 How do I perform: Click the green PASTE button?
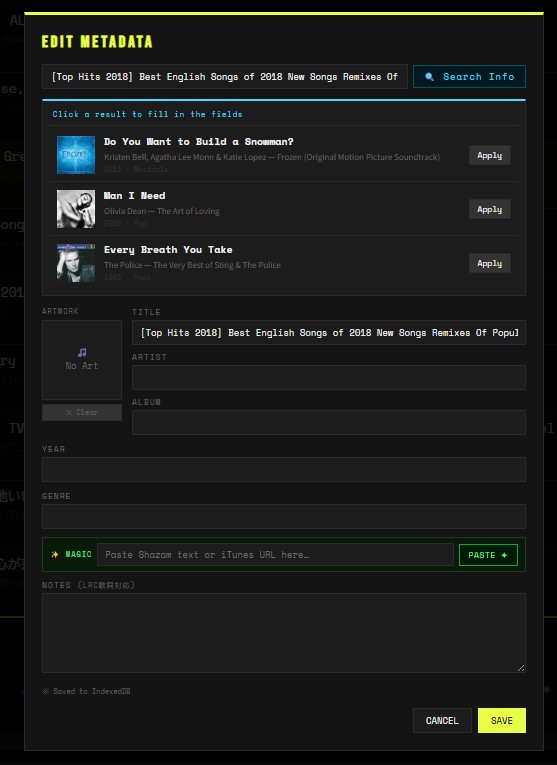pyautogui.click(x=488, y=555)
